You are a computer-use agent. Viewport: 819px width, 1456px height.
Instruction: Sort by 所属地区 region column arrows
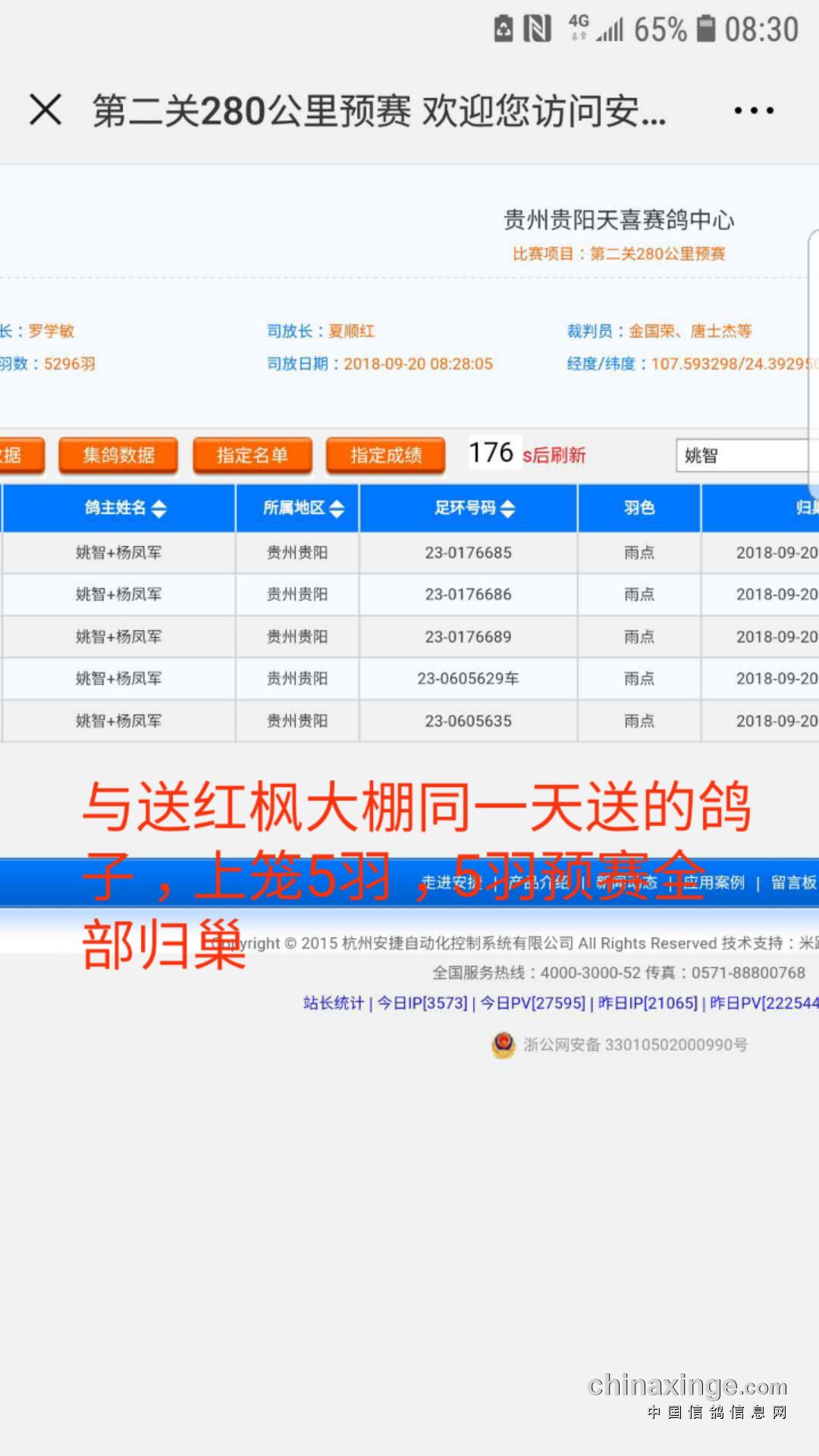click(x=337, y=509)
